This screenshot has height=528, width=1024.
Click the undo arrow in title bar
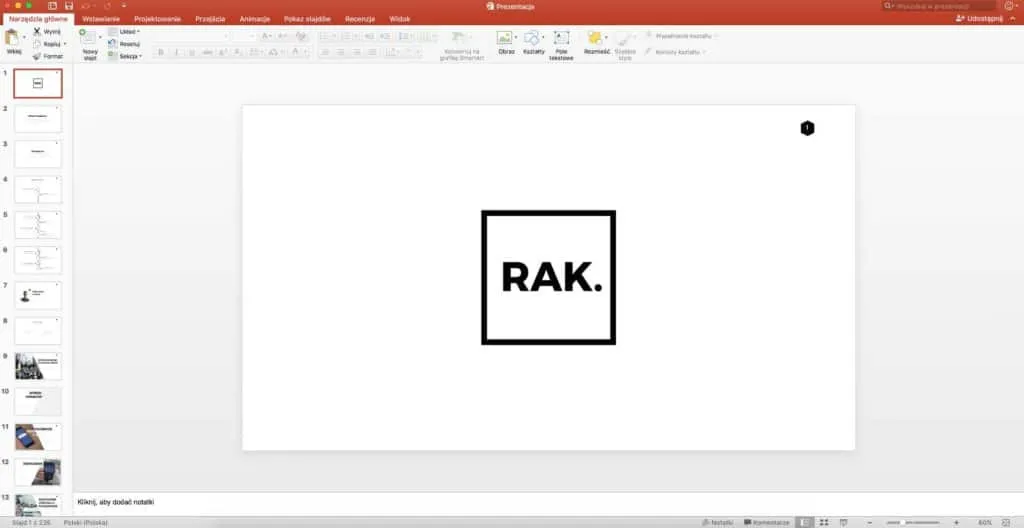coord(86,5)
